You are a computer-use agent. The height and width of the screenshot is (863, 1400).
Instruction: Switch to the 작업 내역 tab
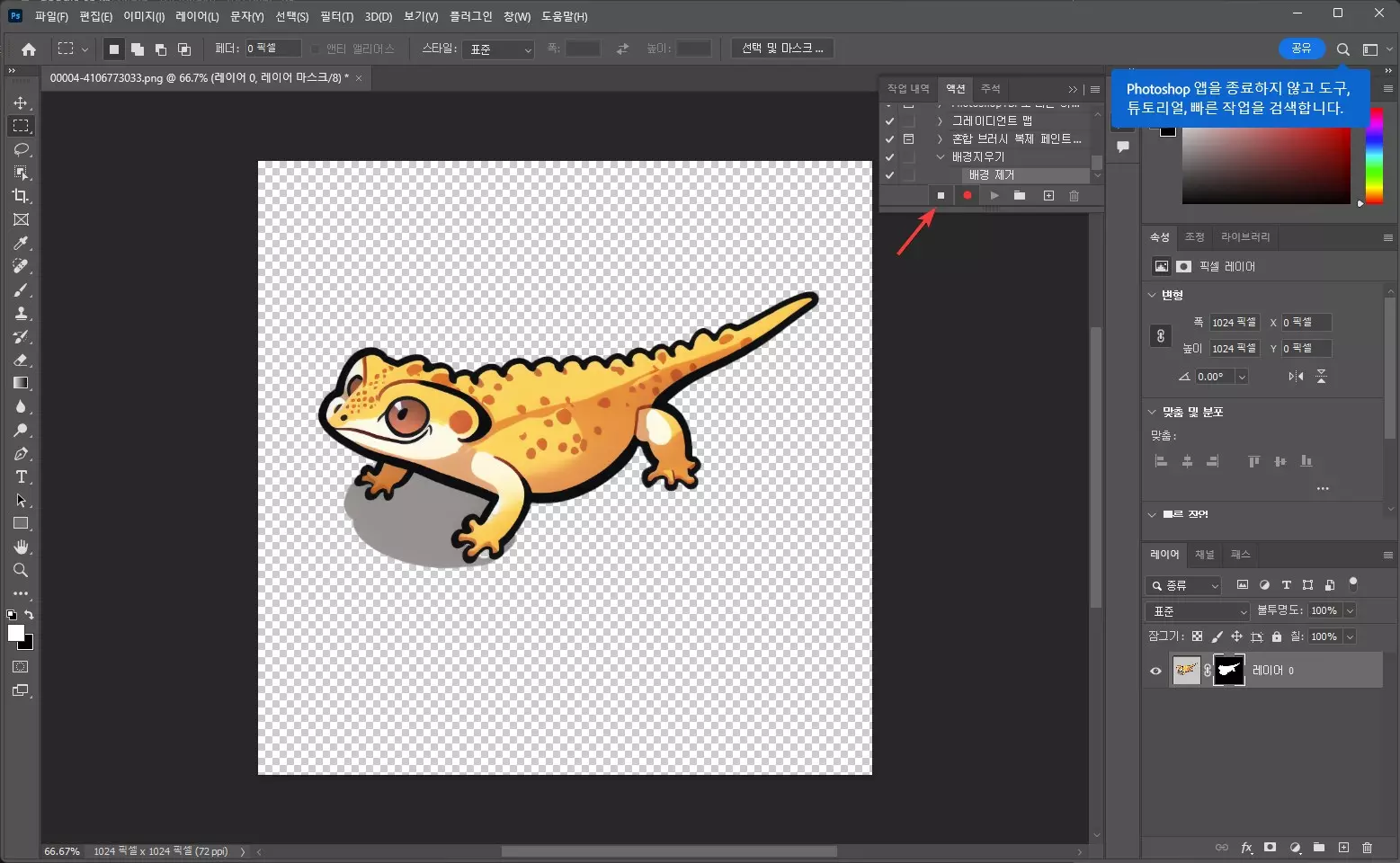click(908, 88)
